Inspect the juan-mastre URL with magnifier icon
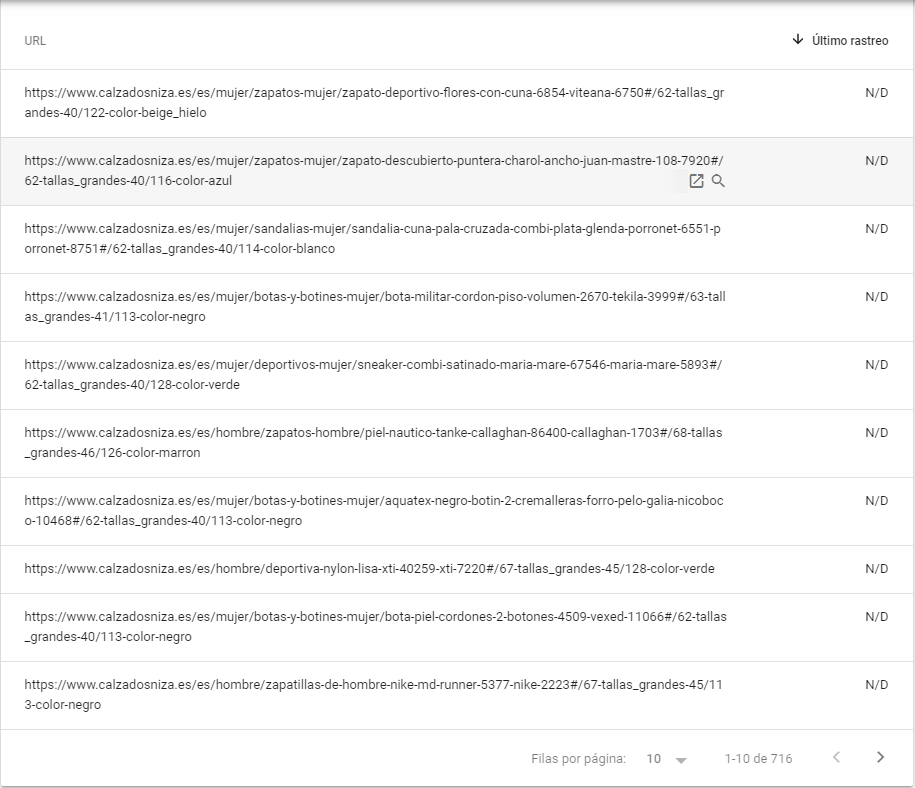The width and height of the screenshot is (915, 788). [x=718, y=181]
